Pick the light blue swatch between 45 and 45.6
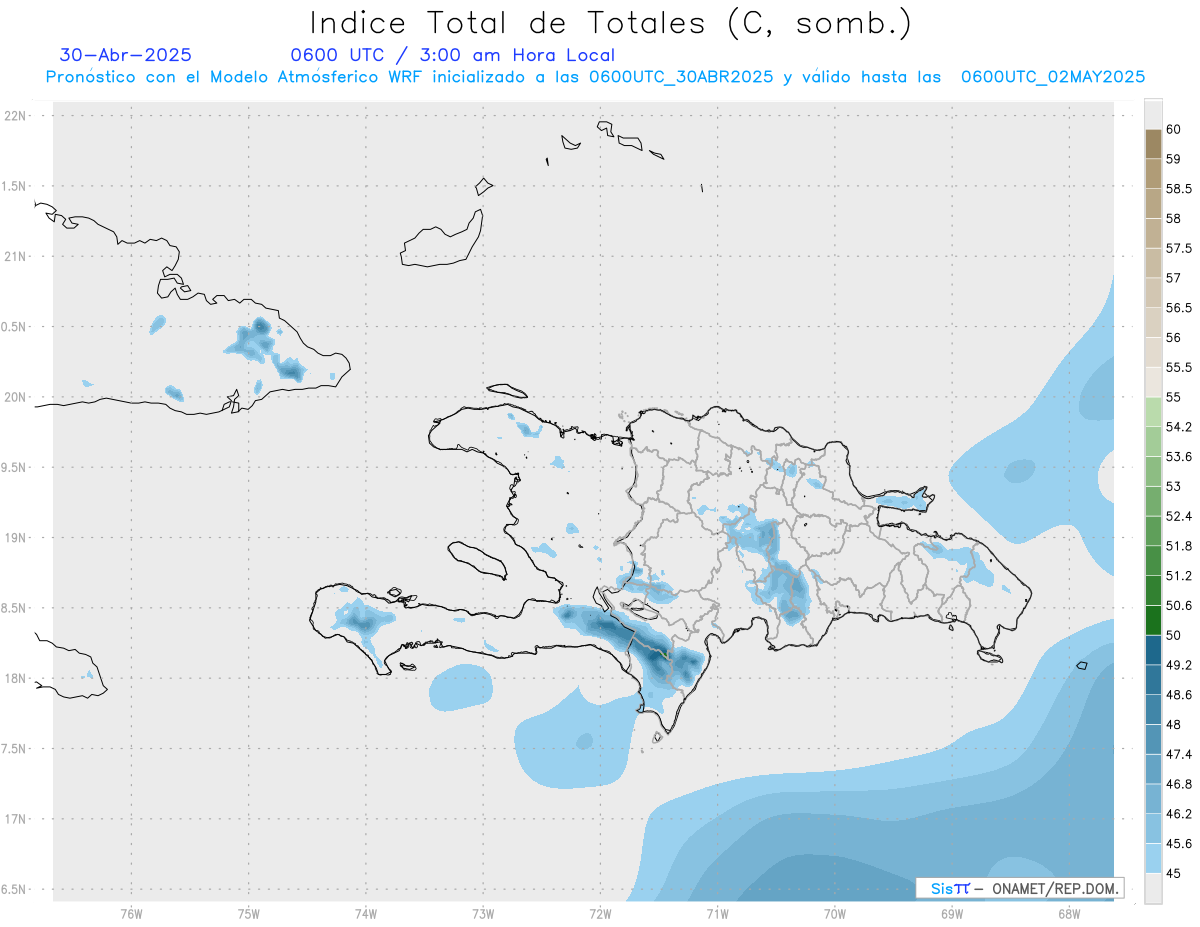Image resolution: width=1200 pixels, height=927 pixels. 1153,858
